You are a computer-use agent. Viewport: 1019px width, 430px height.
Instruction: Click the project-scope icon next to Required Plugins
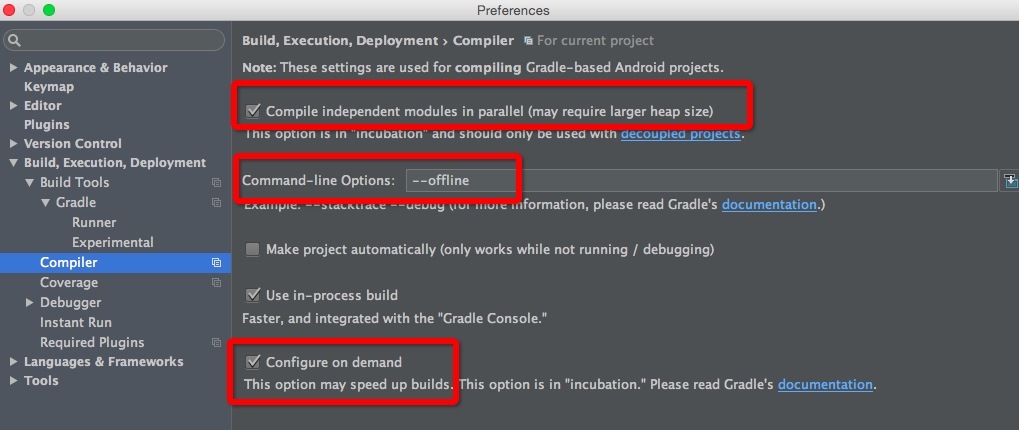click(216, 343)
